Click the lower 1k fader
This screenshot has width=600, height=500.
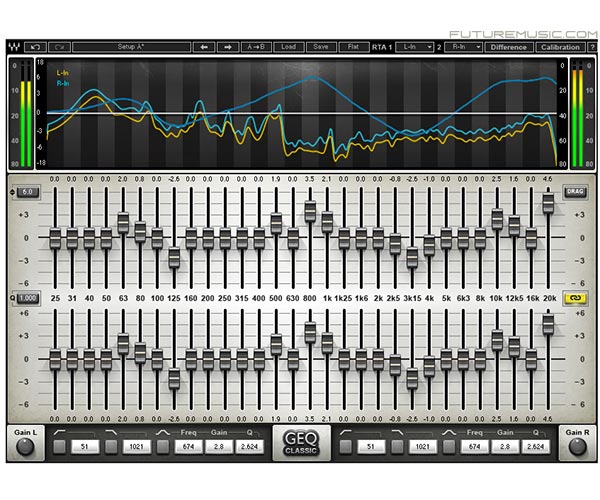click(327, 343)
